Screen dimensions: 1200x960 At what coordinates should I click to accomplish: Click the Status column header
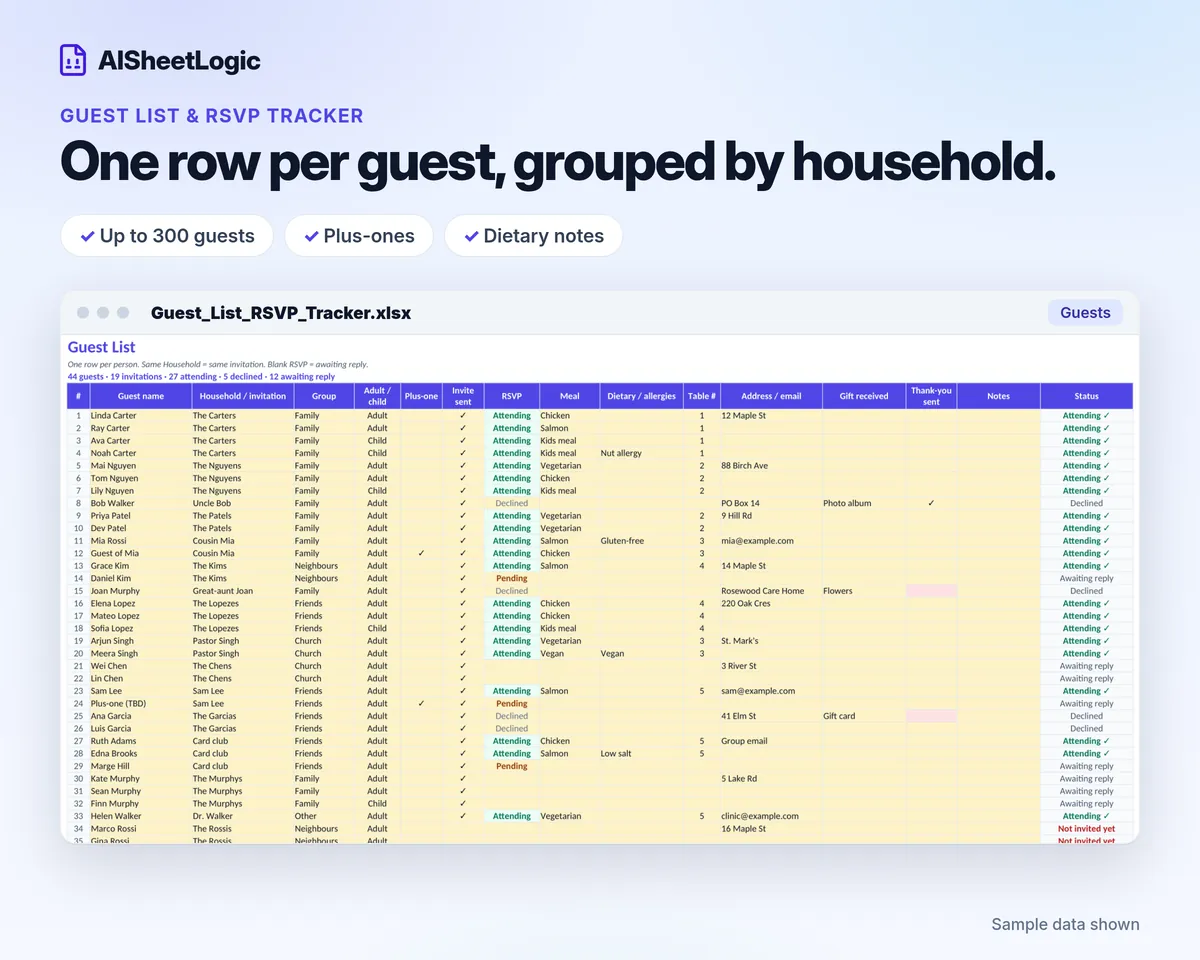pos(1086,396)
